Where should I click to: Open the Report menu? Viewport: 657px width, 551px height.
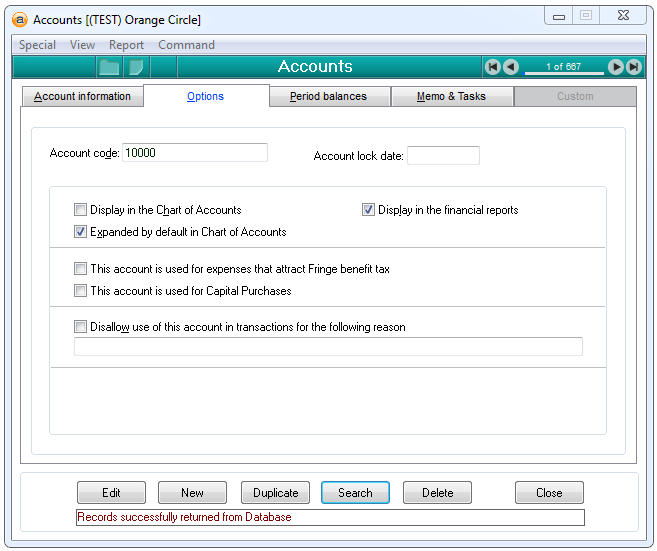tap(126, 45)
